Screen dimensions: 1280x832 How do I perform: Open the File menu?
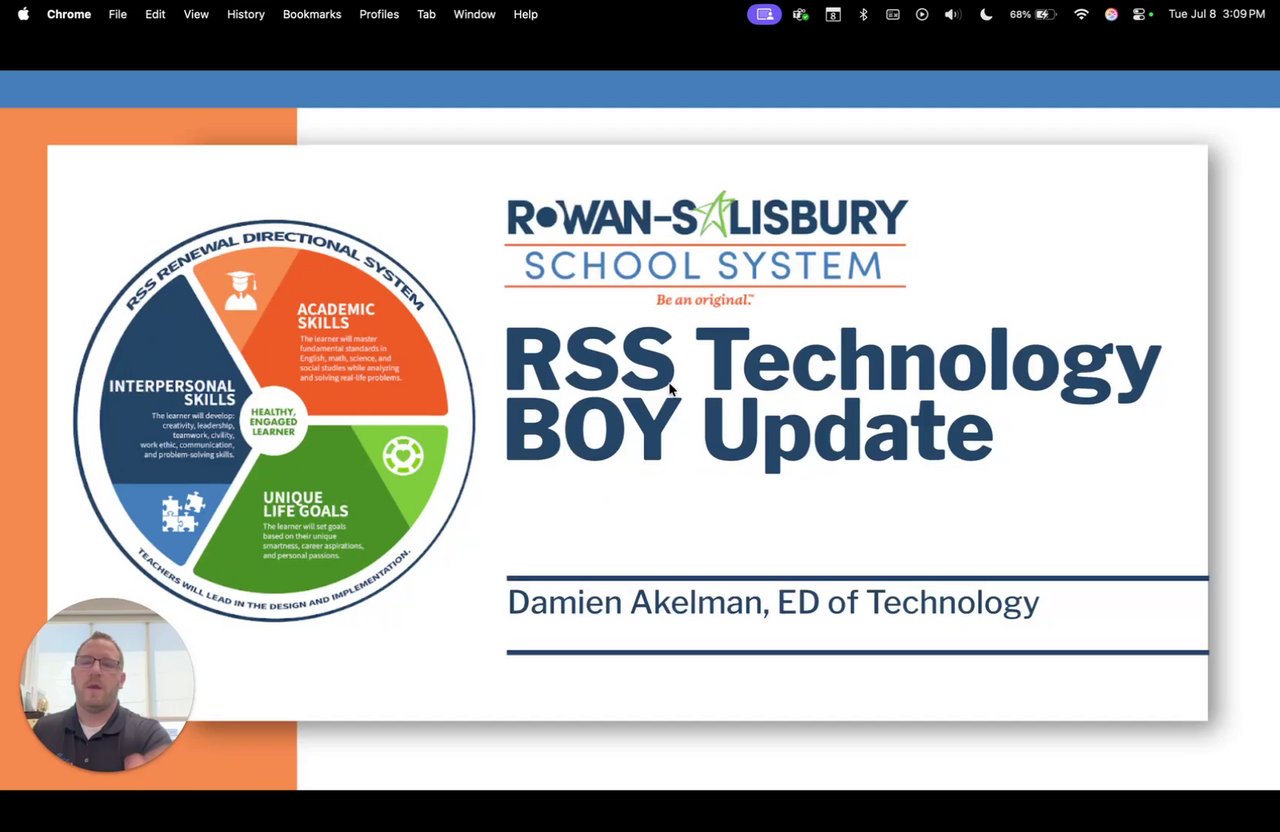pyautogui.click(x=118, y=14)
